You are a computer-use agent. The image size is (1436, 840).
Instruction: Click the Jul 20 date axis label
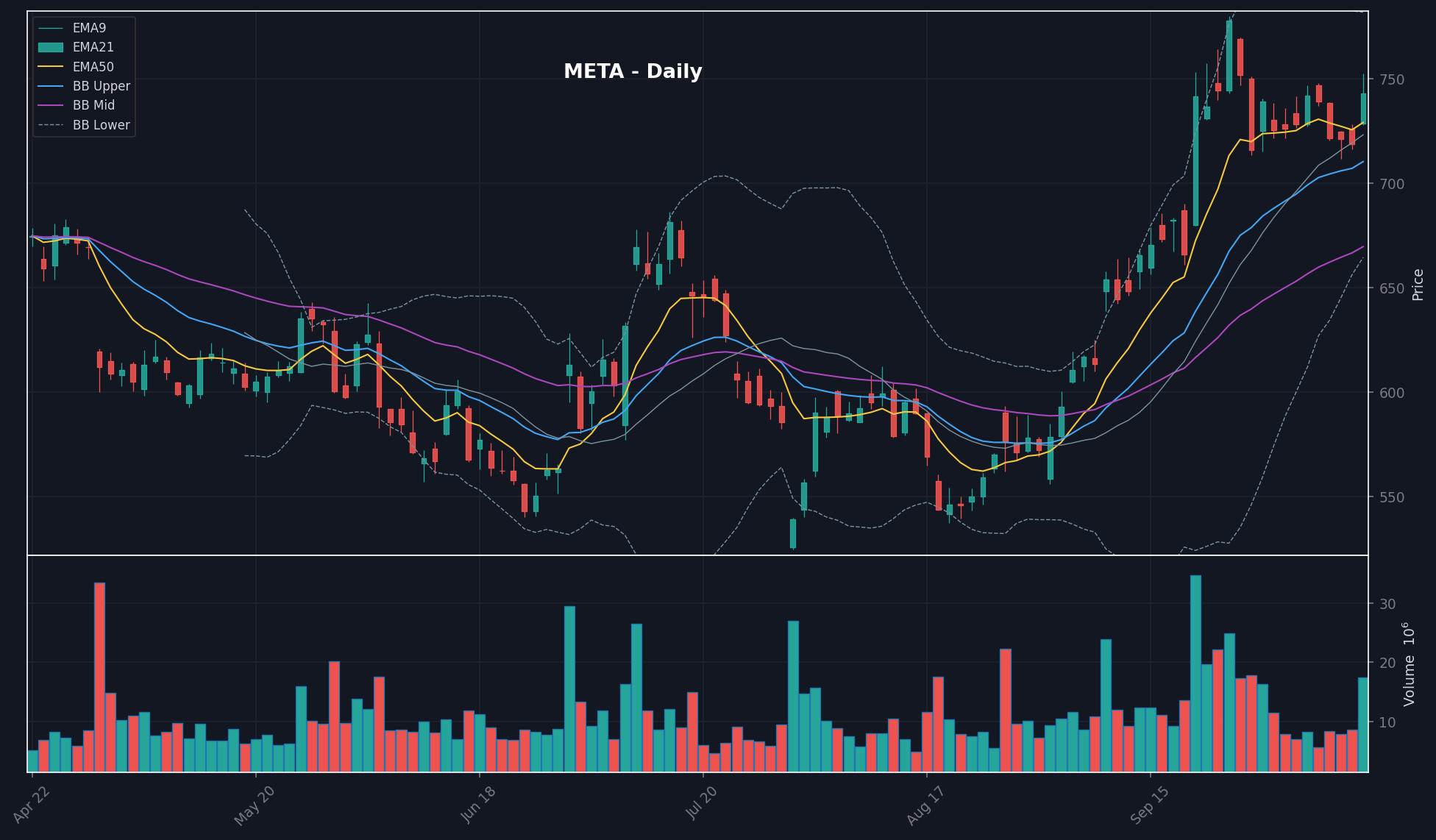[x=702, y=803]
